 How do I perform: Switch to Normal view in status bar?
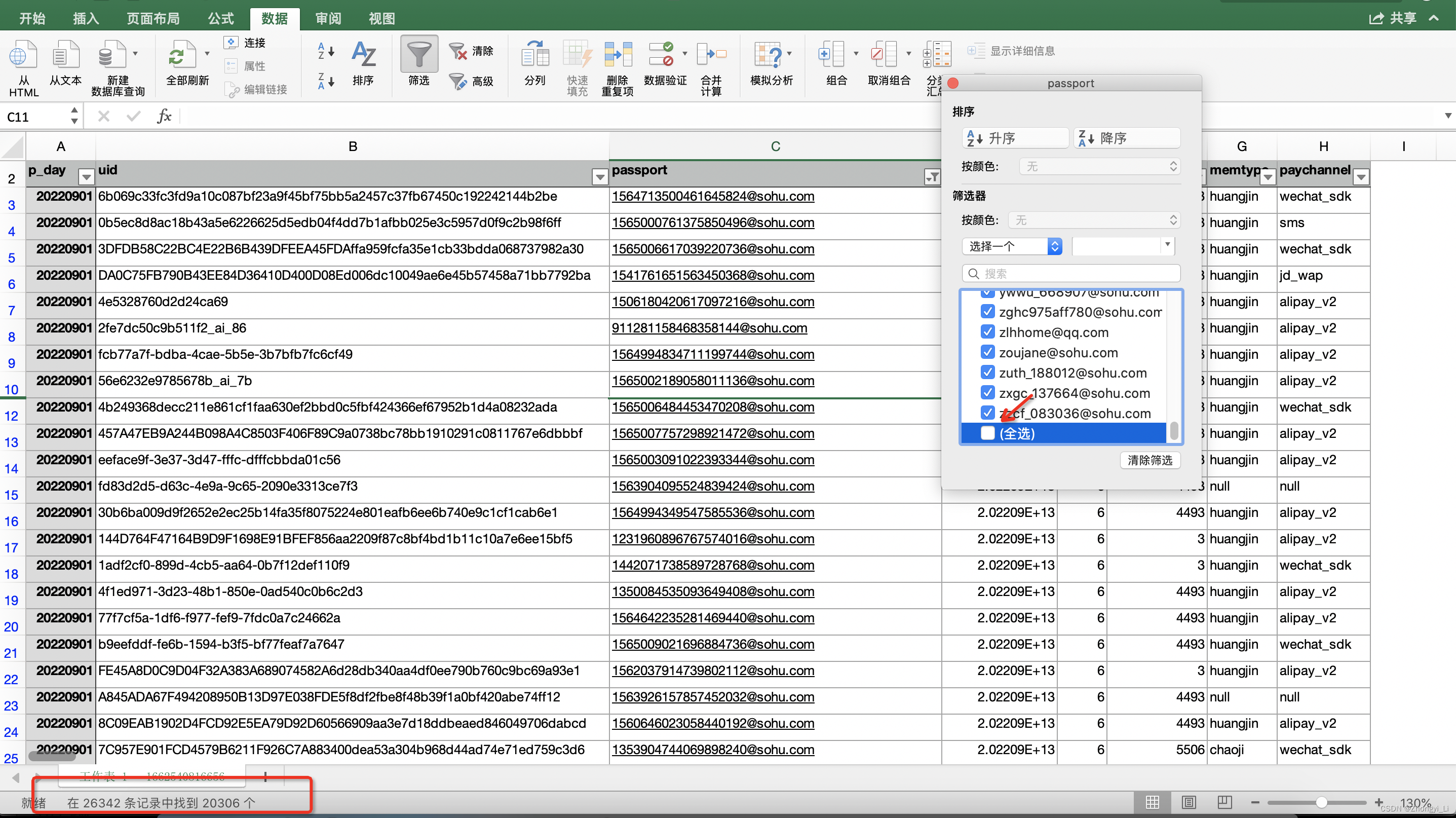tap(1153, 802)
